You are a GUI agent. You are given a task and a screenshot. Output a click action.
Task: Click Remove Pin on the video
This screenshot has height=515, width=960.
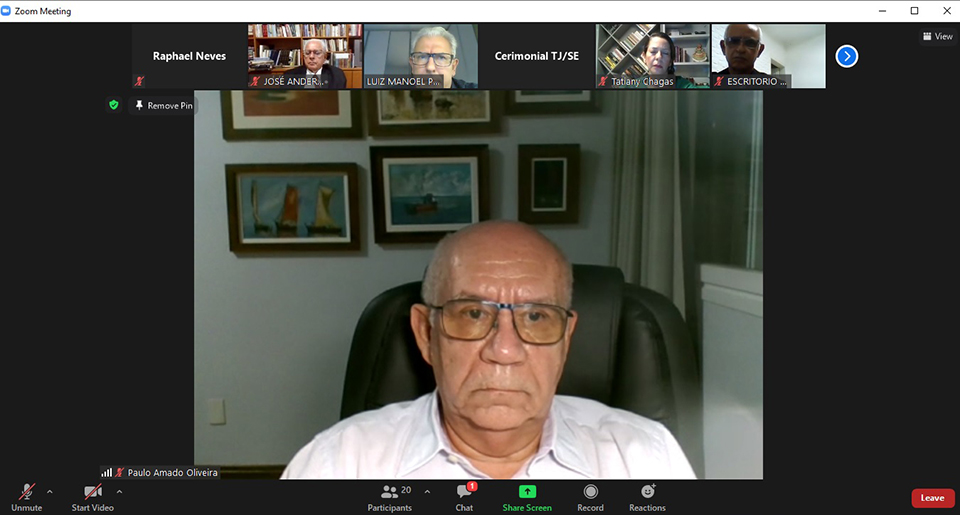(x=164, y=105)
